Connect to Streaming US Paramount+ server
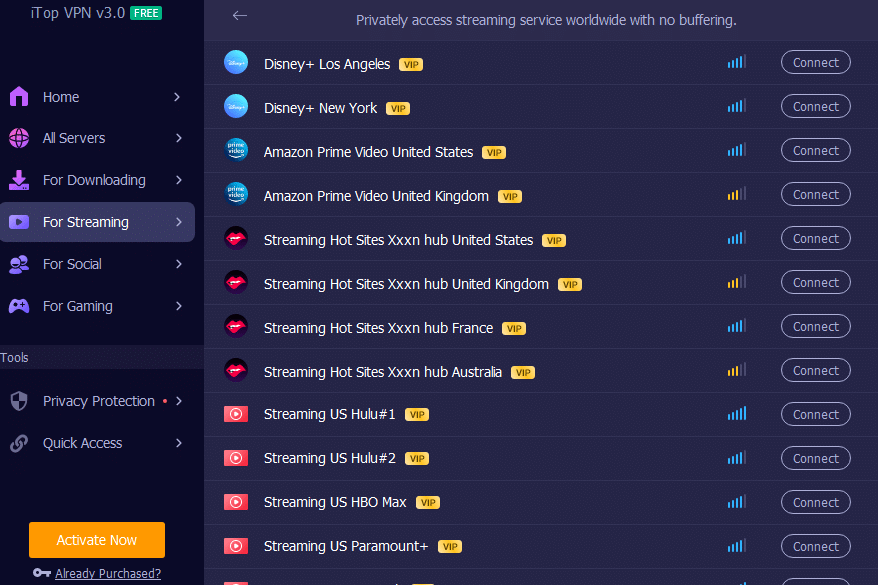Viewport: 878px width, 585px height. 815,546
